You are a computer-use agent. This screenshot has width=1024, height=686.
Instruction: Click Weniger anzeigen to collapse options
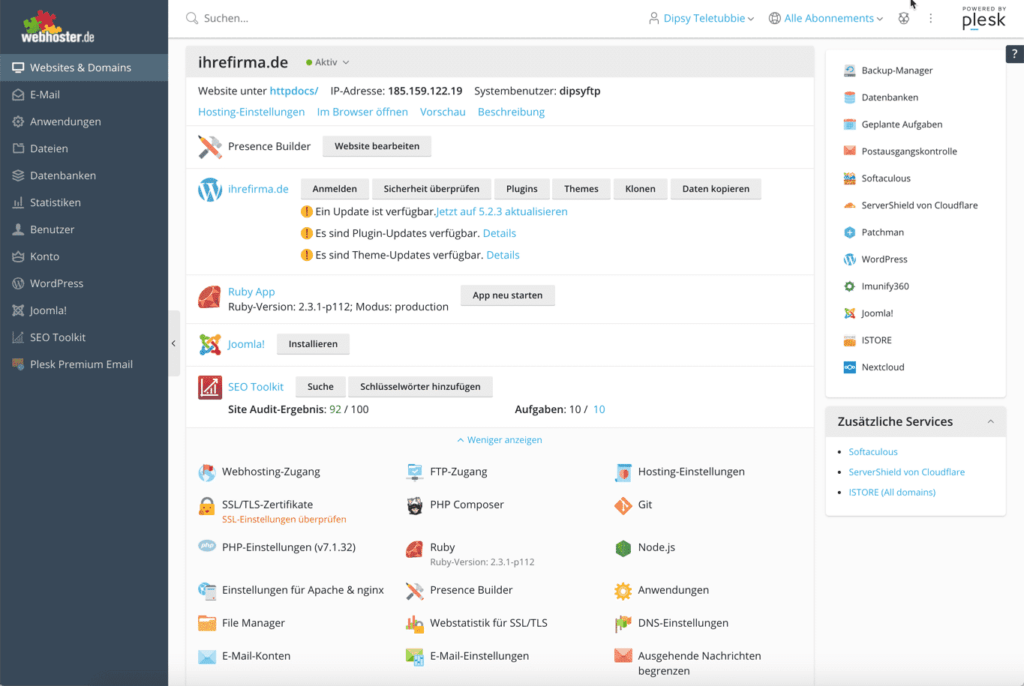[x=499, y=440]
